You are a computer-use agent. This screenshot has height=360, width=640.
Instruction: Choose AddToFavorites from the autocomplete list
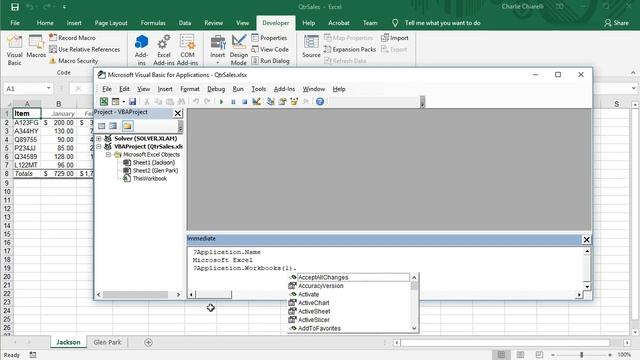pos(349,329)
